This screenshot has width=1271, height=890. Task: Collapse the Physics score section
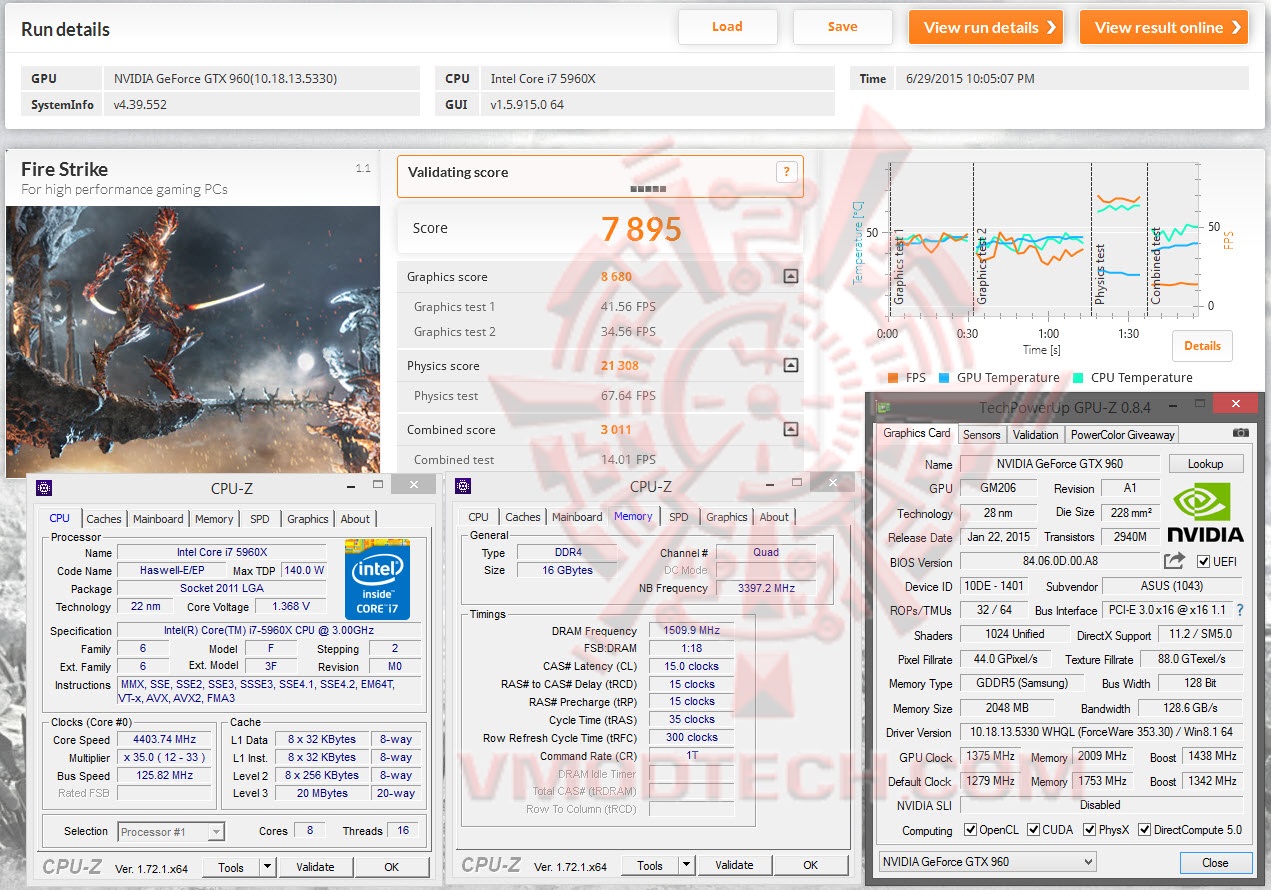(790, 366)
